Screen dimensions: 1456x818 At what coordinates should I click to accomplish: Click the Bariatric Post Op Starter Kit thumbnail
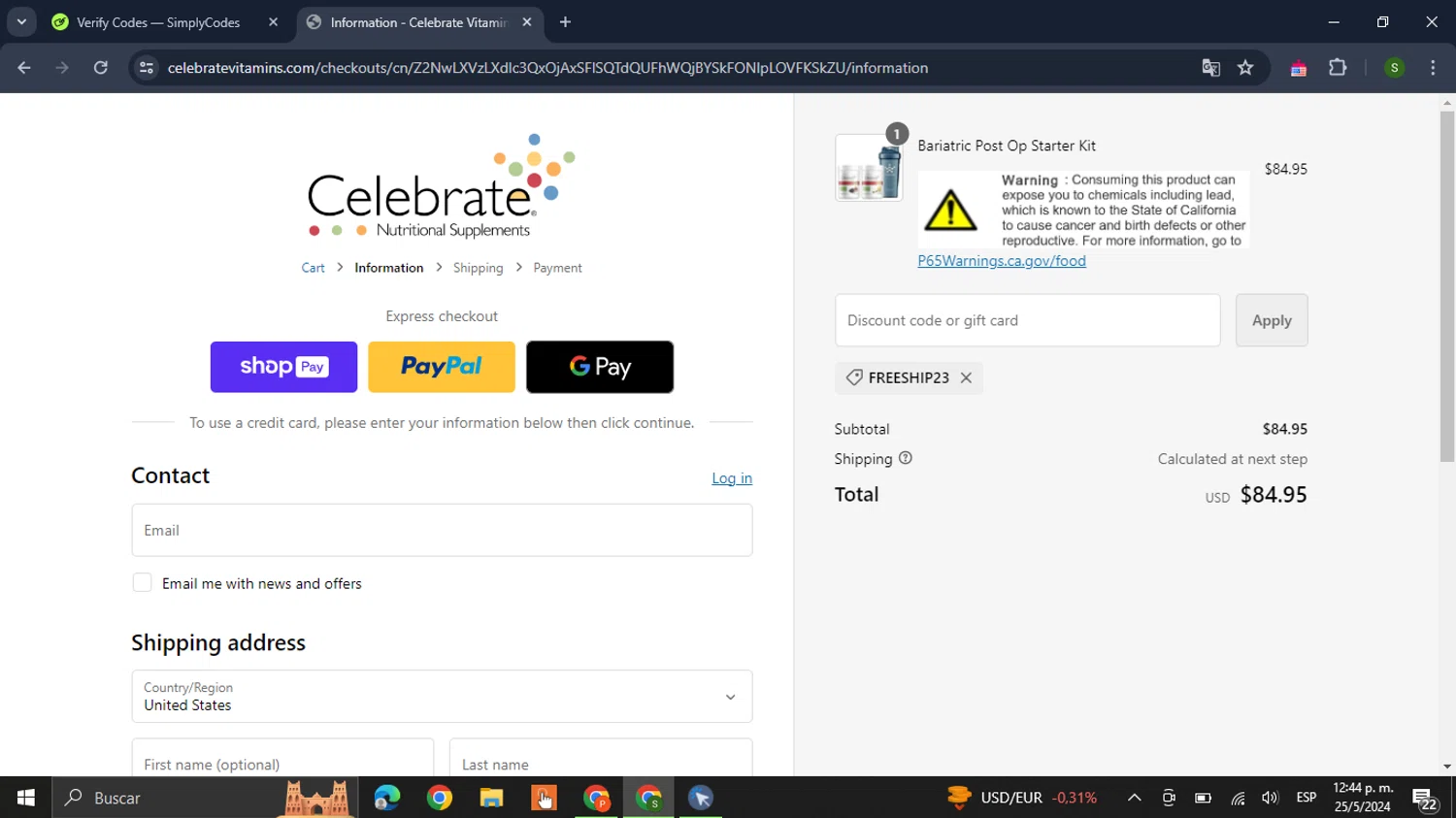(x=869, y=168)
